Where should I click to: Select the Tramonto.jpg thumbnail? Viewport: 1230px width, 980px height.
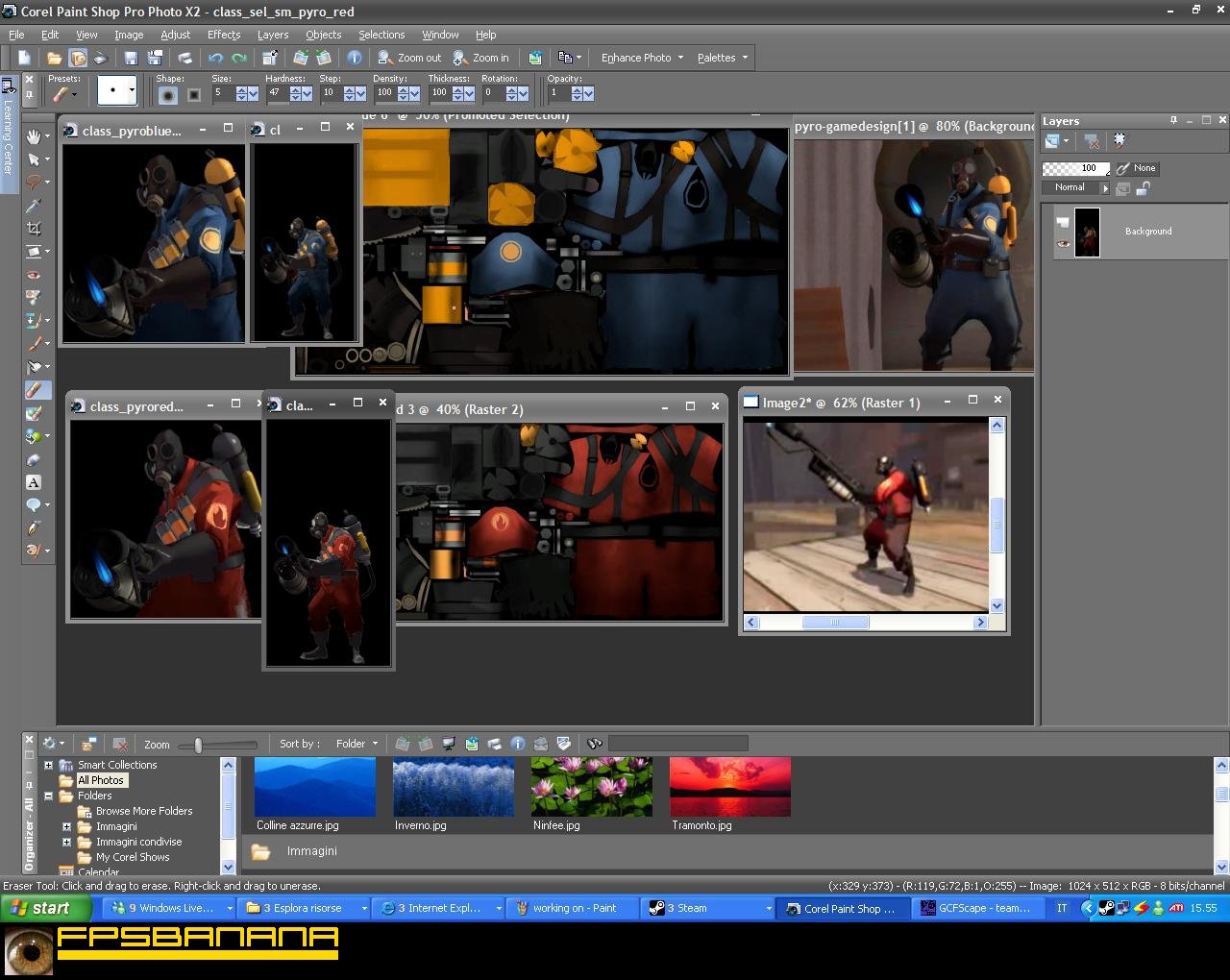(x=729, y=787)
